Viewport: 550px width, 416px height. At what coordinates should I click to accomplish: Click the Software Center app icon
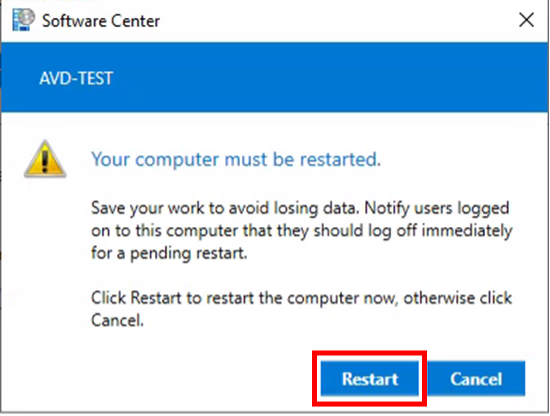coord(23,20)
